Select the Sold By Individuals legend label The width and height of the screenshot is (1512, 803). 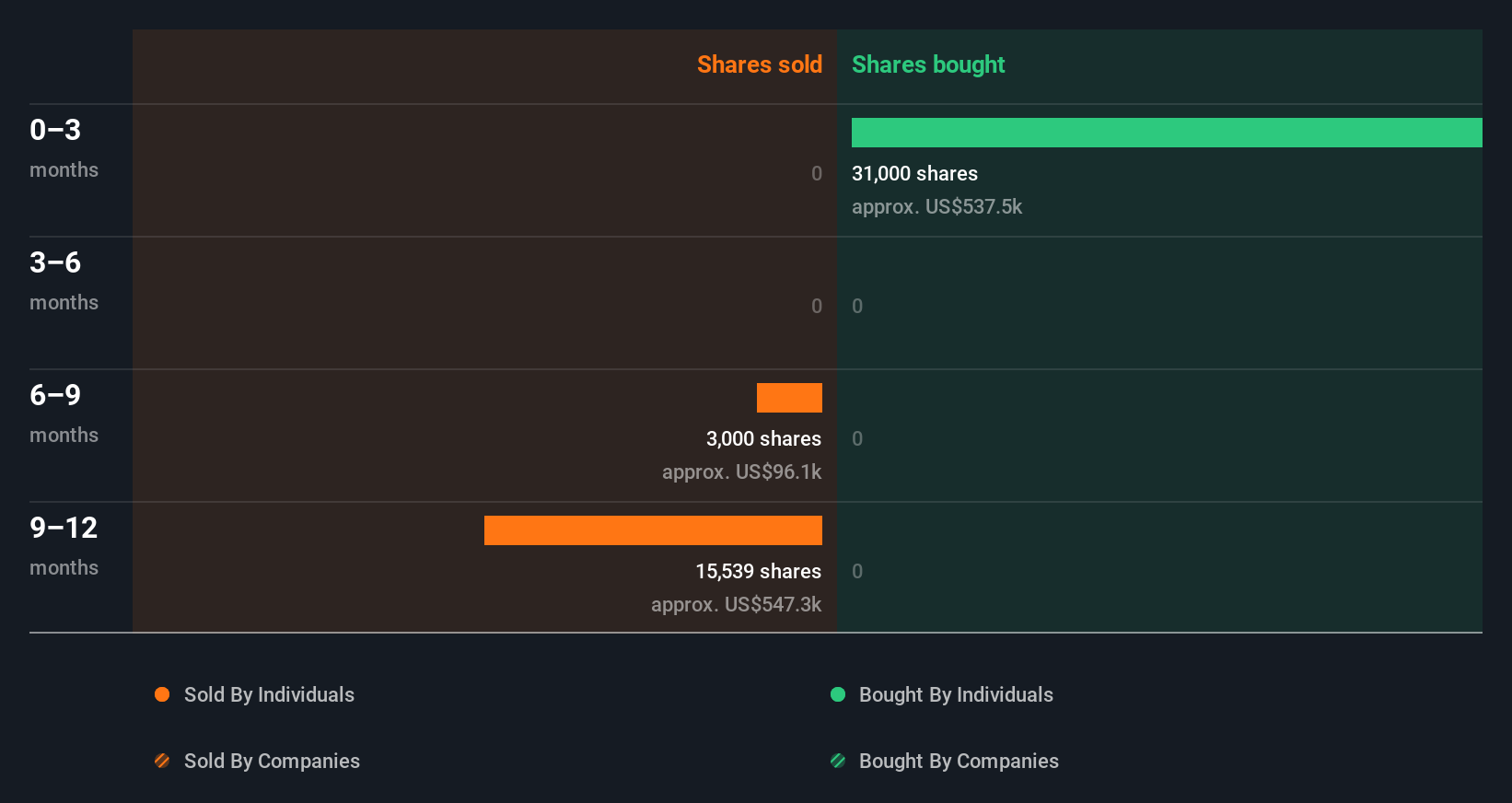269,695
